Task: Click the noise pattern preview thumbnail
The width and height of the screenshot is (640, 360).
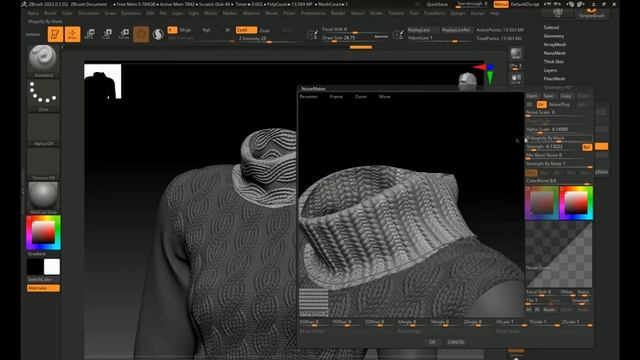Action: point(313,302)
